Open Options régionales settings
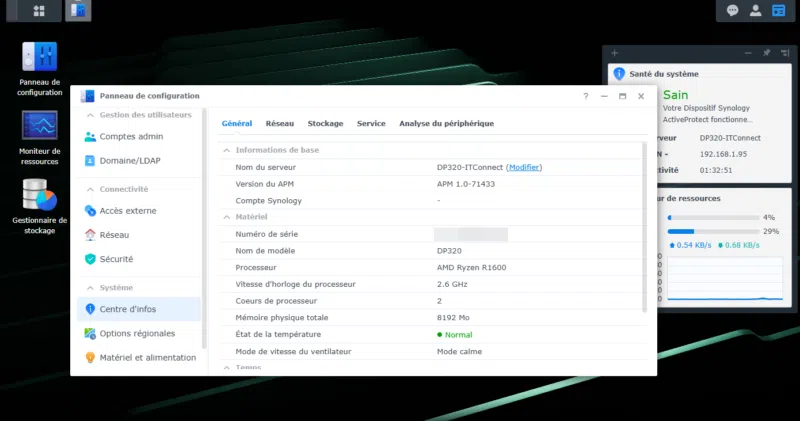 point(139,334)
